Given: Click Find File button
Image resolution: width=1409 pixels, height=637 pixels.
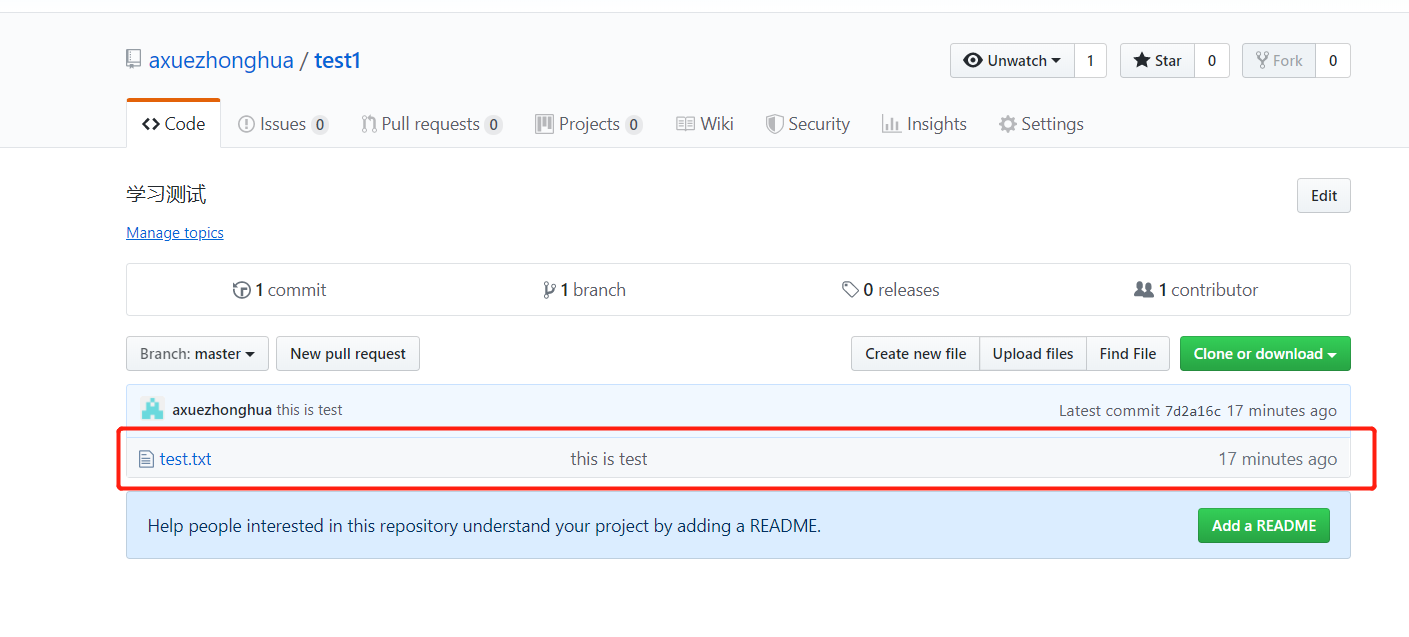Looking at the screenshot, I should (1128, 354).
